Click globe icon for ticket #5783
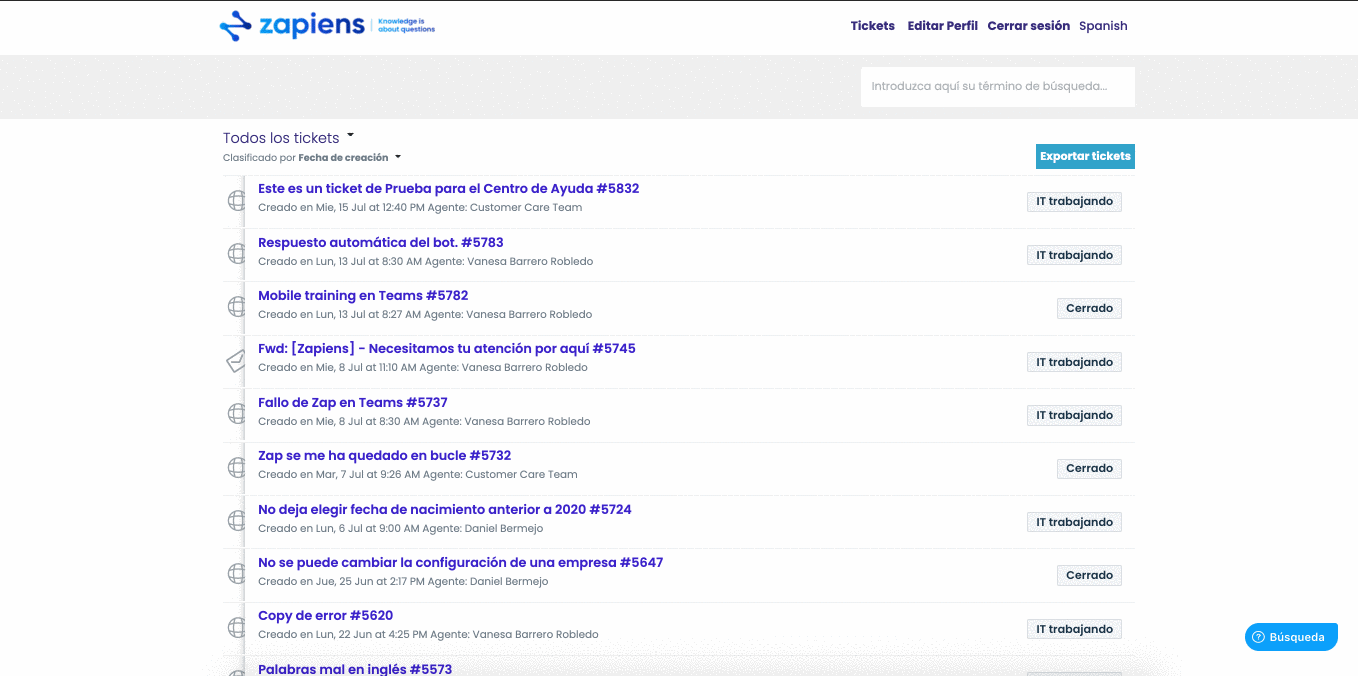The image size is (1358, 676). pos(237,254)
